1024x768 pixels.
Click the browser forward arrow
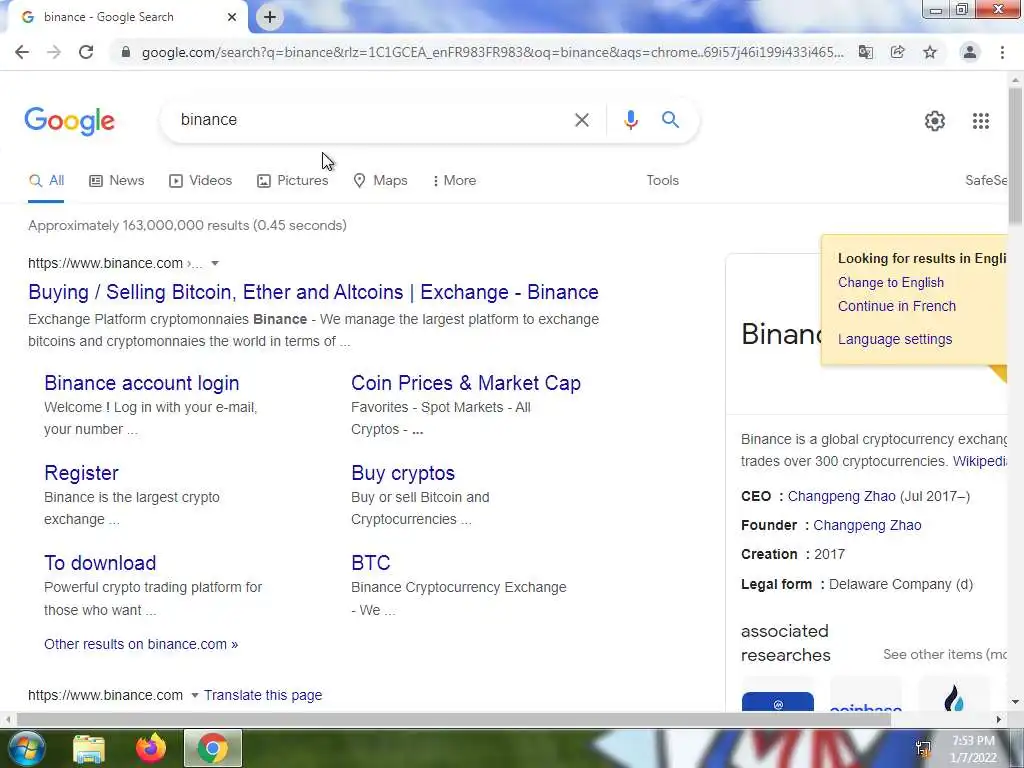pyautogui.click(x=54, y=52)
